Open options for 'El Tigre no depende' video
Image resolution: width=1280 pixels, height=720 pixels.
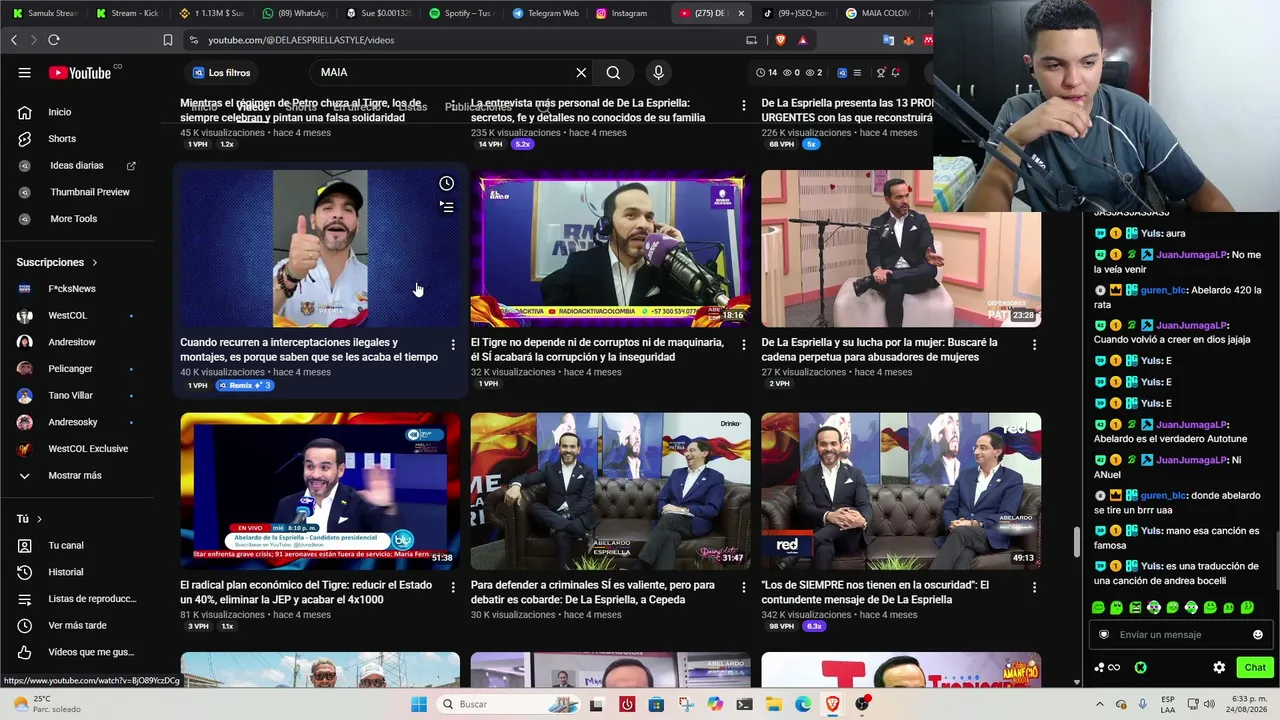[743, 345]
